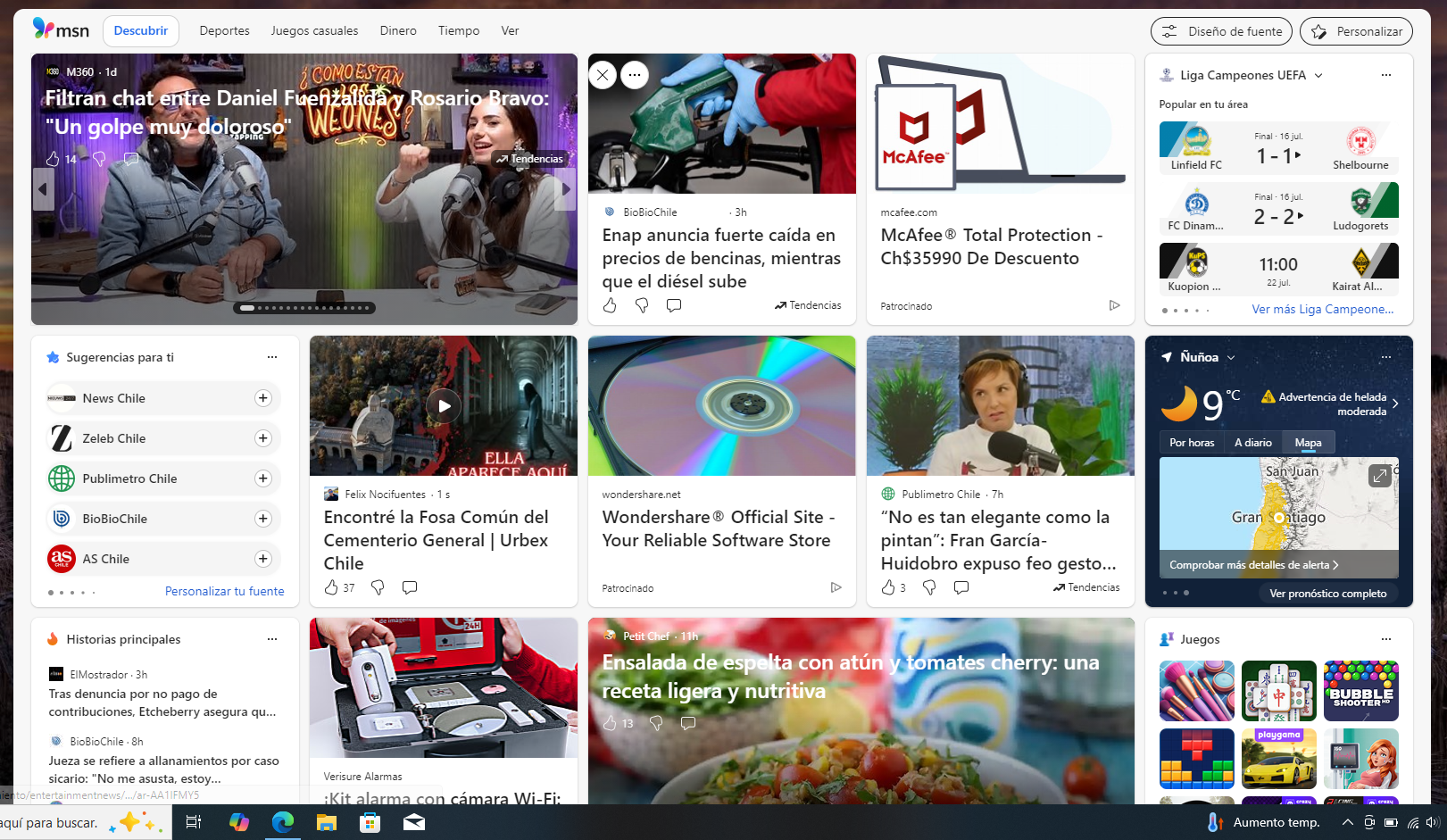This screenshot has height=840, width=1447.
Task: Open Personalizar tu fuente link
Action: tap(224, 591)
